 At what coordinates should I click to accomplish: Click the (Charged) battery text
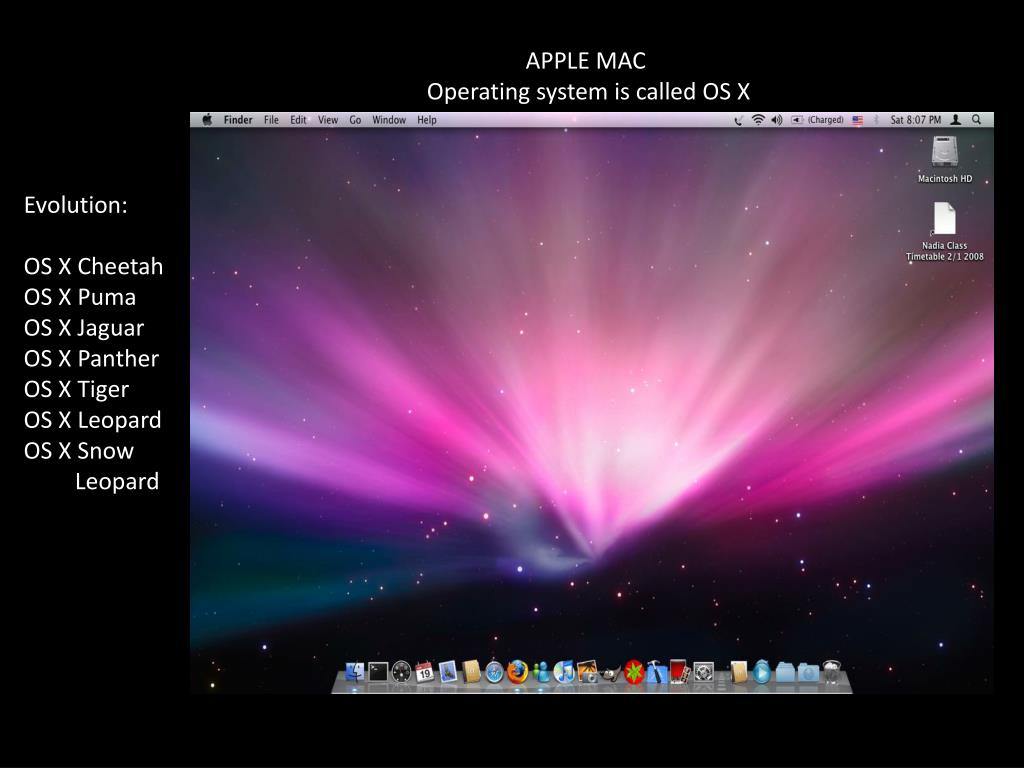click(x=825, y=120)
